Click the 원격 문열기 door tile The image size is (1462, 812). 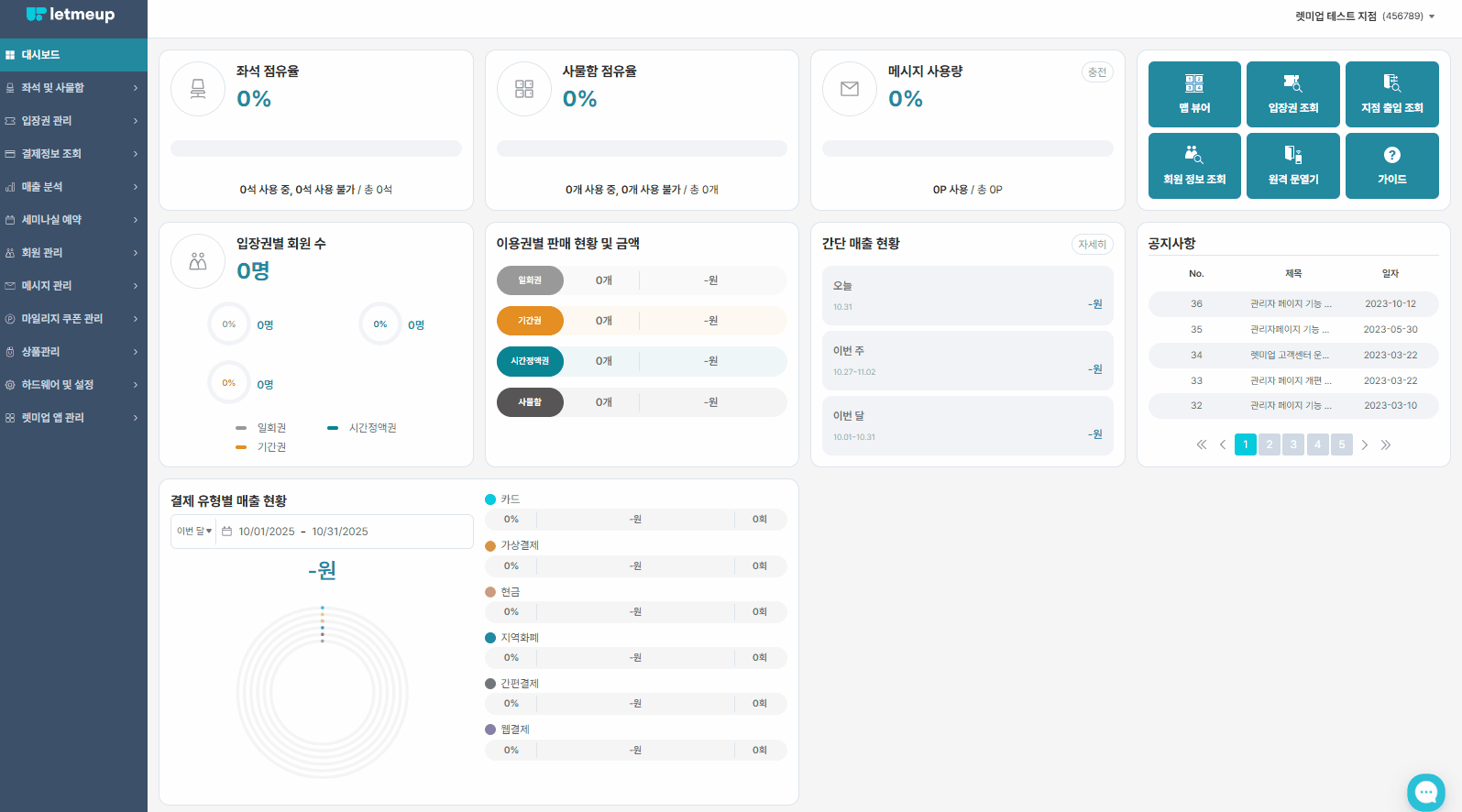(1292, 165)
